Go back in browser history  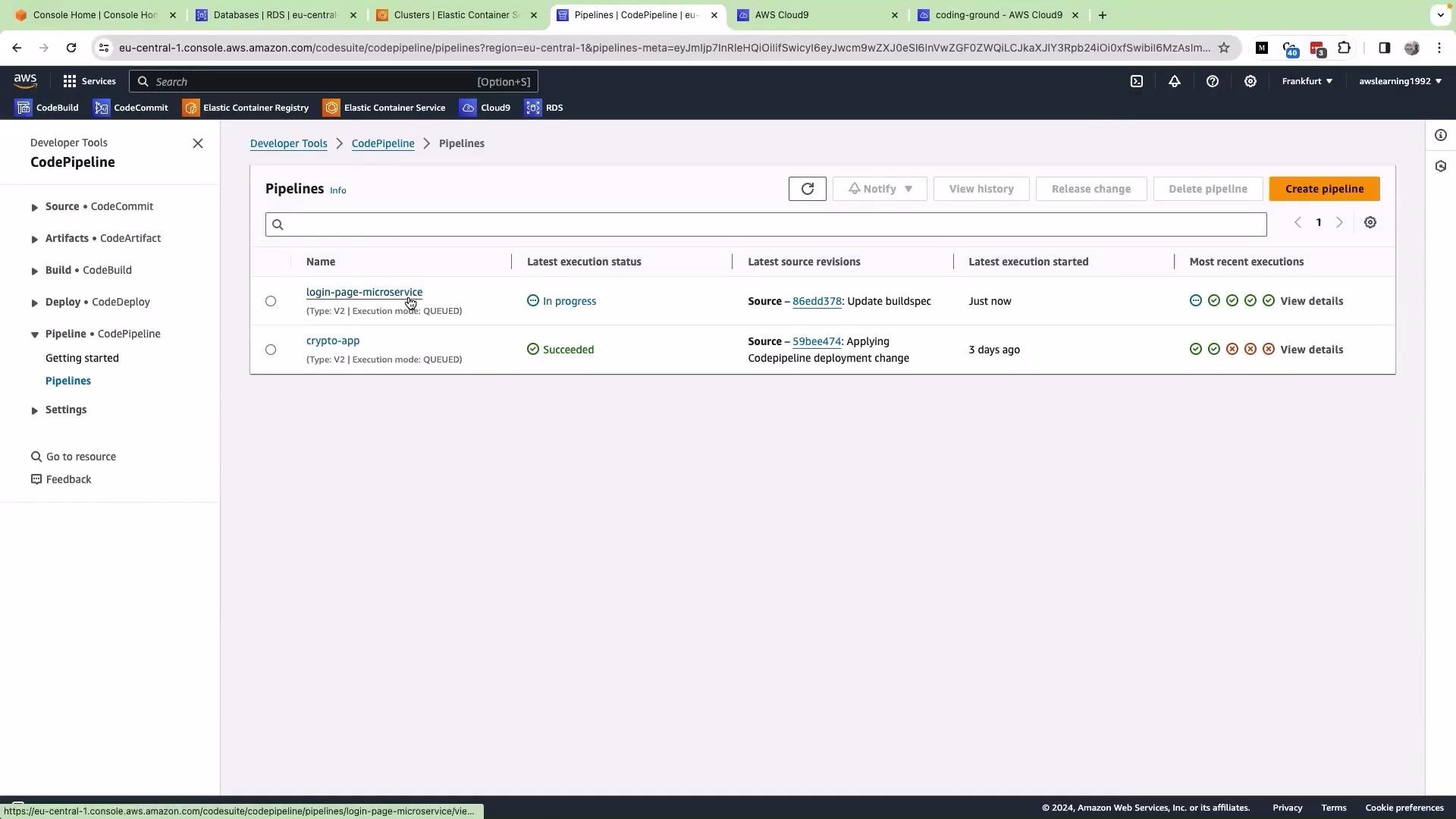pos(17,48)
